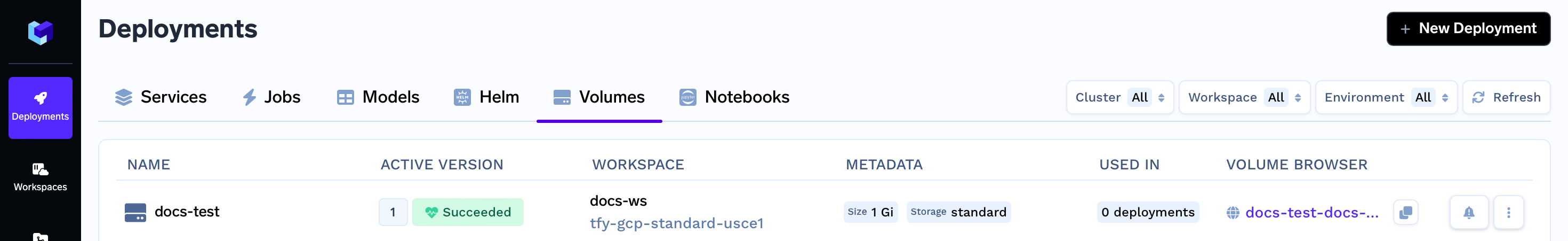Switch to the Notebooks tab
The width and height of the screenshot is (1568, 241).
pos(734,97)
